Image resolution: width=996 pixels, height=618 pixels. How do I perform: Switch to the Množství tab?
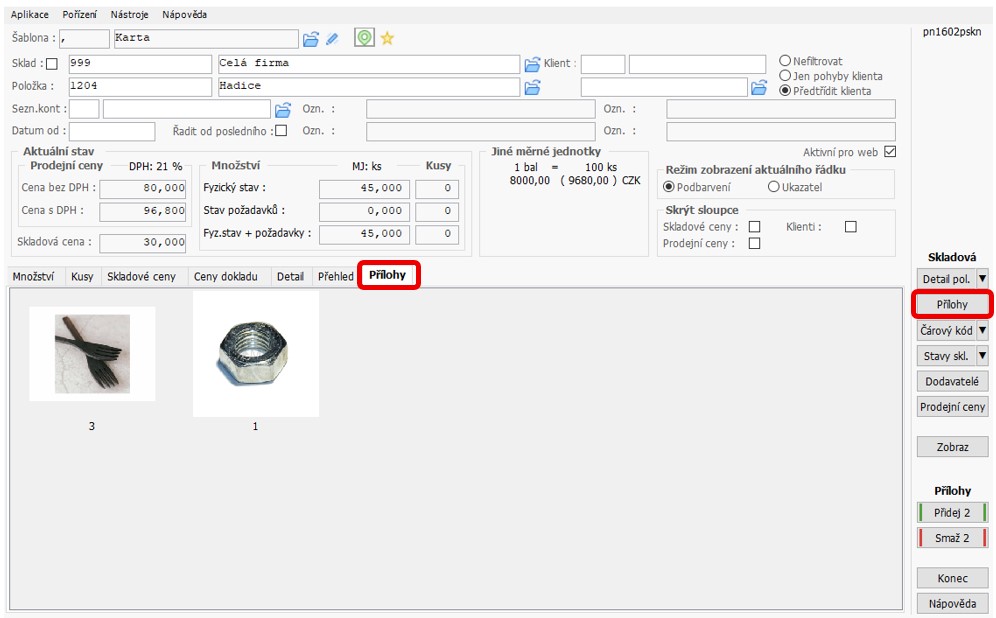click(x=33, y=276)
